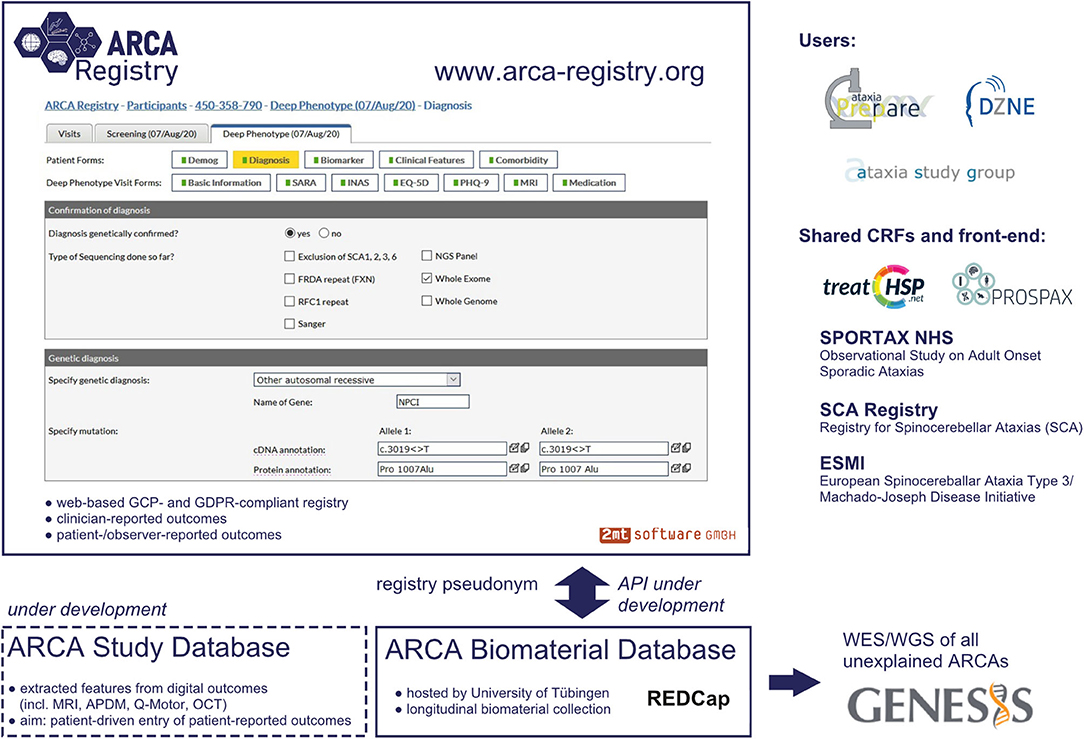Click the copy icon beside Allele 1 protein annotation
Screen dimensions: 1084x739
(525, 468)
